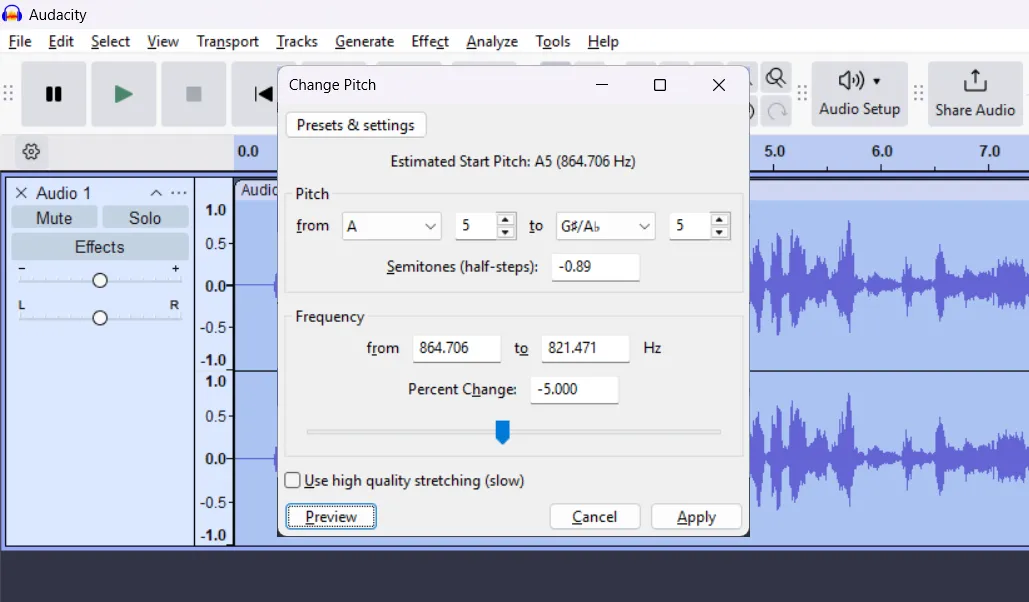Click the Skip to Start button
Image resolution: width=1029 pixels, height=602 pixels.
pos(258,94)
